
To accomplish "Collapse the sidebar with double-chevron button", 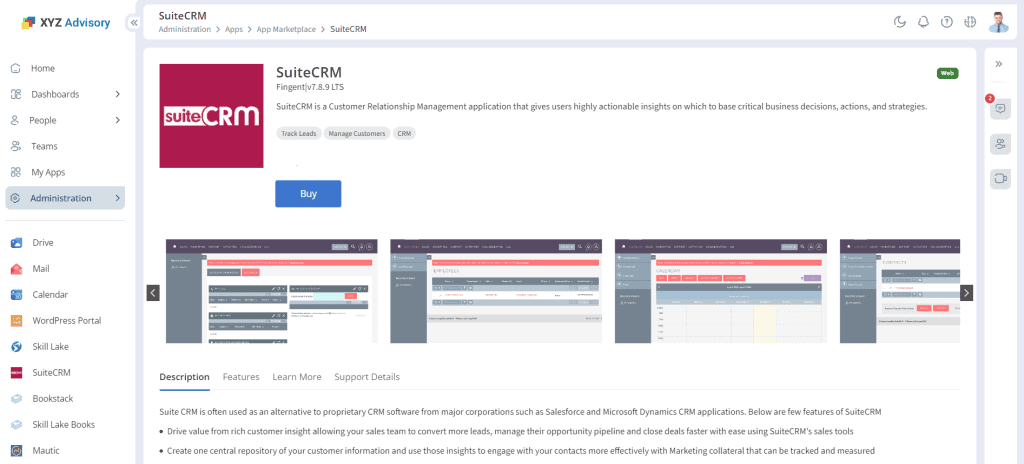I will (134, 23).
